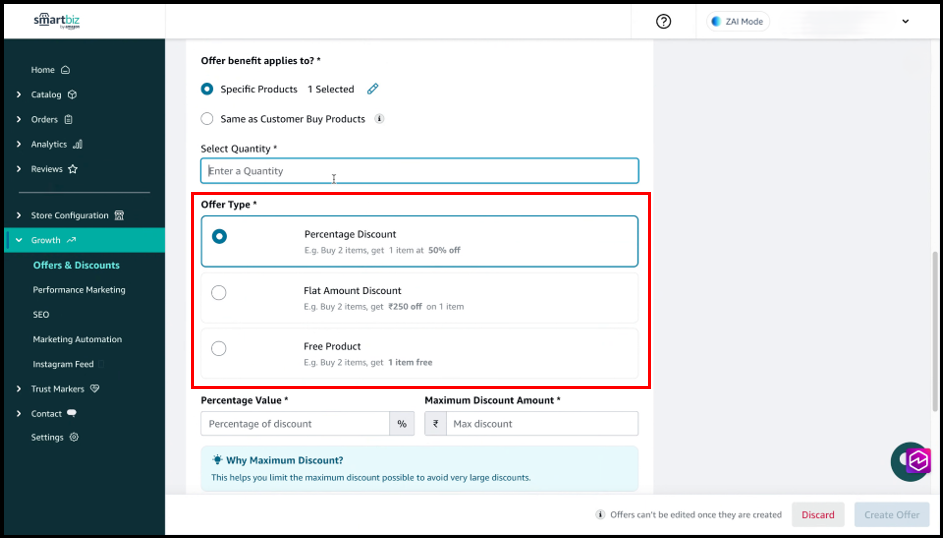This screenshot has width=943, height=538.
Task: Click the Store Configuration shop icon
Action: point(119,215)
